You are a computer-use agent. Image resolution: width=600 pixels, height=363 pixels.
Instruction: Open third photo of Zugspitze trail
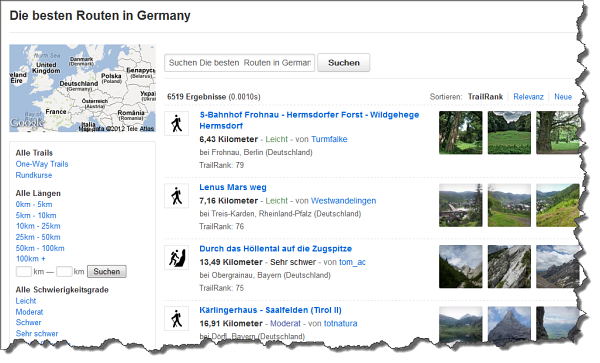[x=558, y=267]
